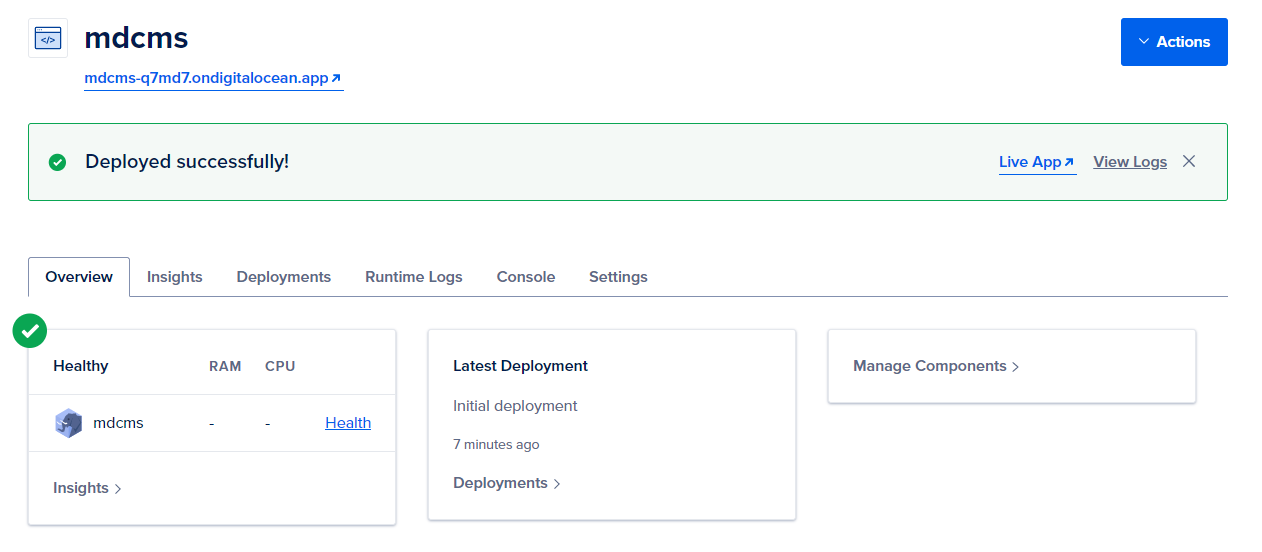Click the mdcms component cube icon
This screenshot has width=1262, height=552.
[x=68, y=423]
